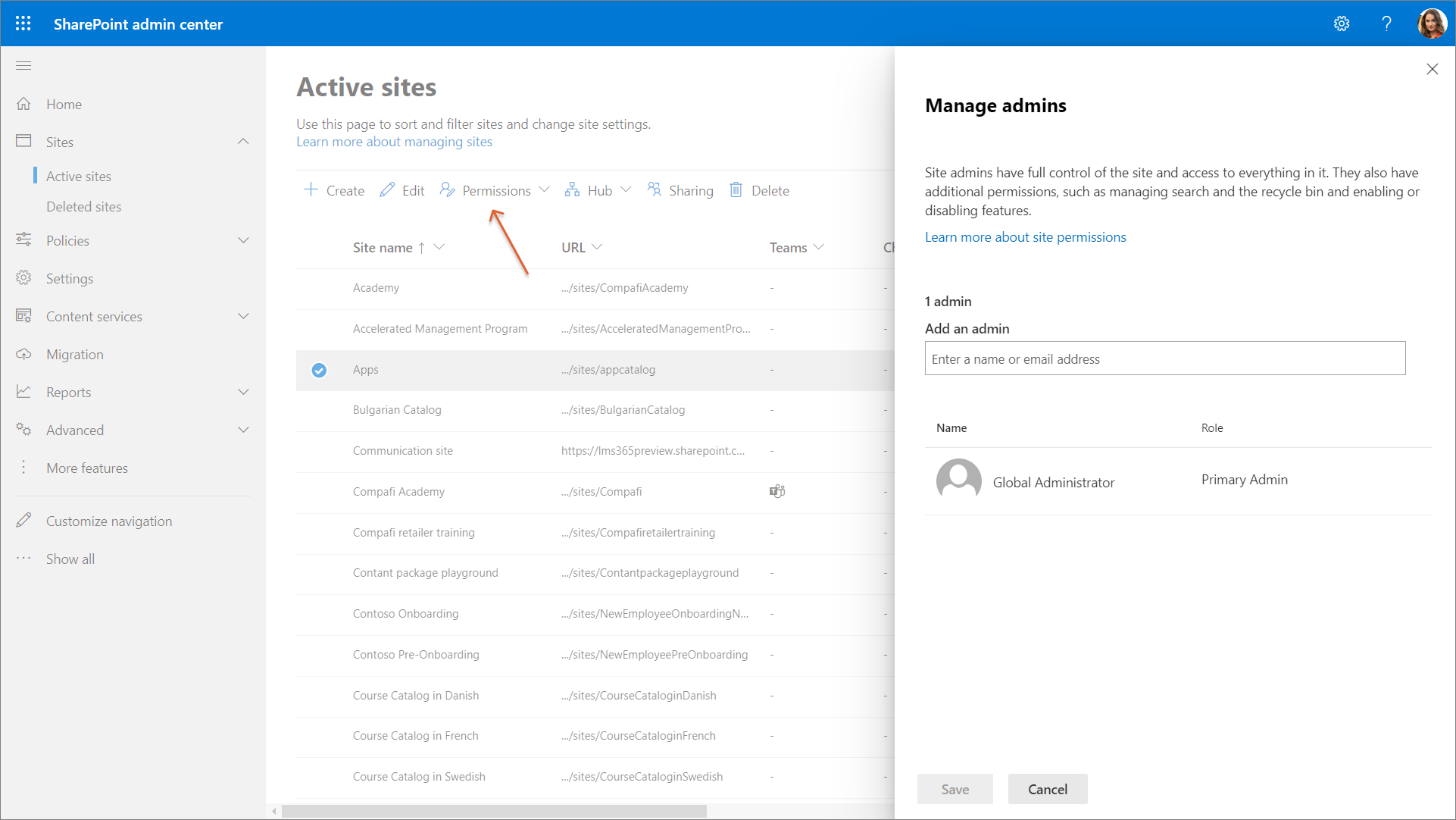
Task: Click the Add an admin input field
Action: point(1164,358)
